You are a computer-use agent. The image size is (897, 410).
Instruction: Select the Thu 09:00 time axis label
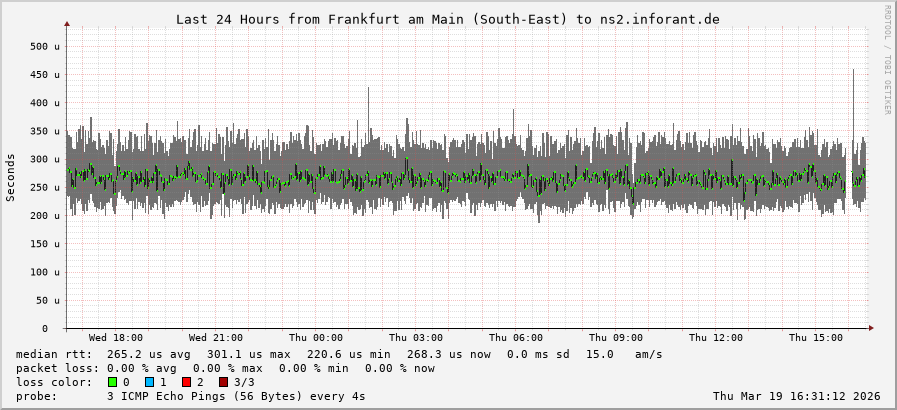[x=615, y=338]
